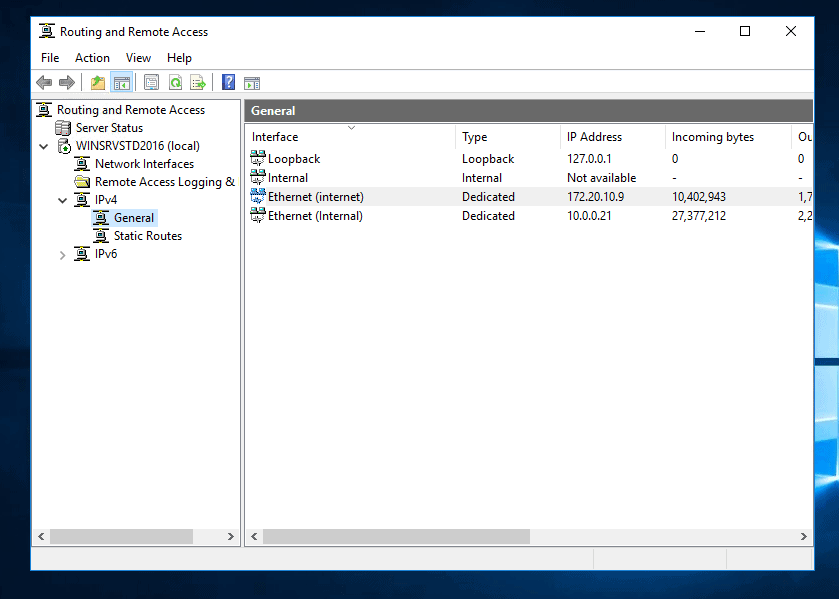Screen dimensions: 839x599
Task: Sort by the Type column header
Action: tap(508, 137)
